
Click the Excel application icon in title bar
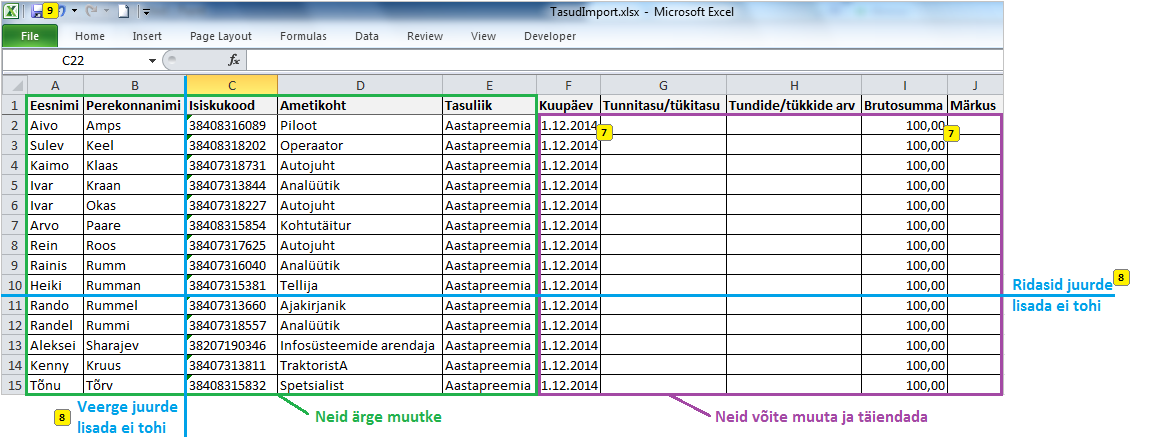click(13, 12)
